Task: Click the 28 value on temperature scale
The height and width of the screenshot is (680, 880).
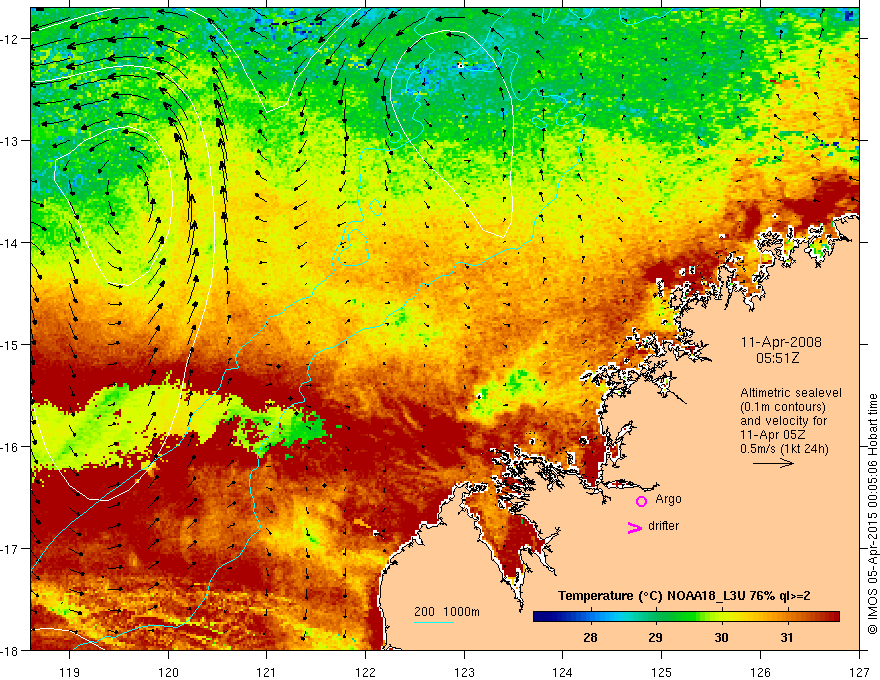Action: point(590,637)
